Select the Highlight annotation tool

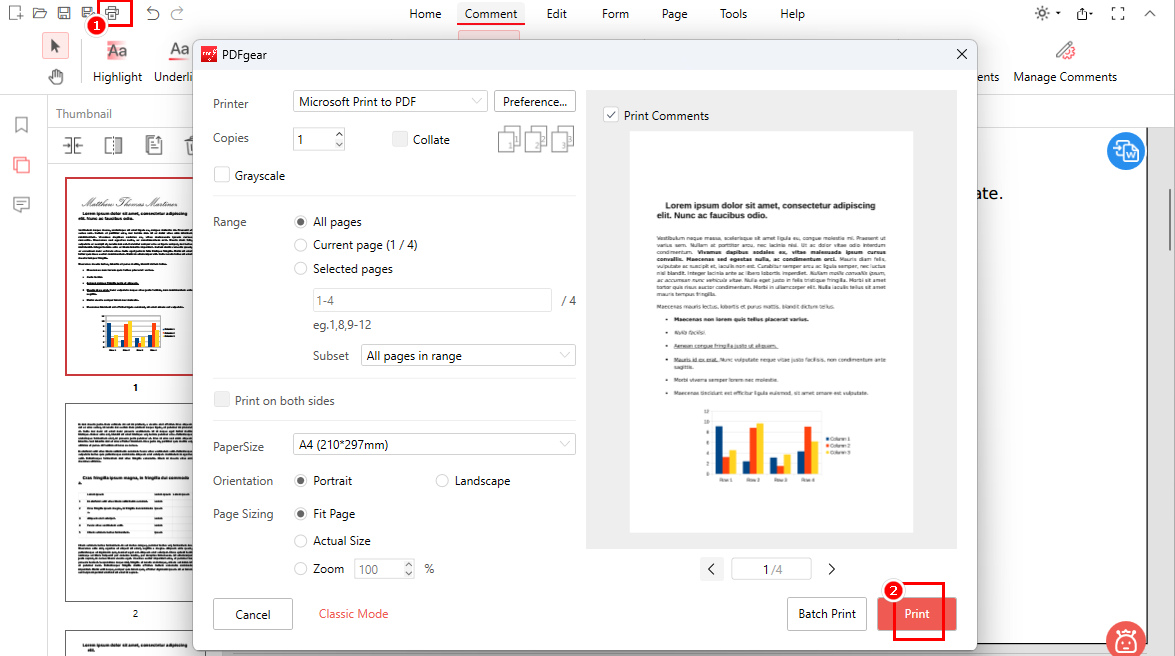[x=117, y=57]
